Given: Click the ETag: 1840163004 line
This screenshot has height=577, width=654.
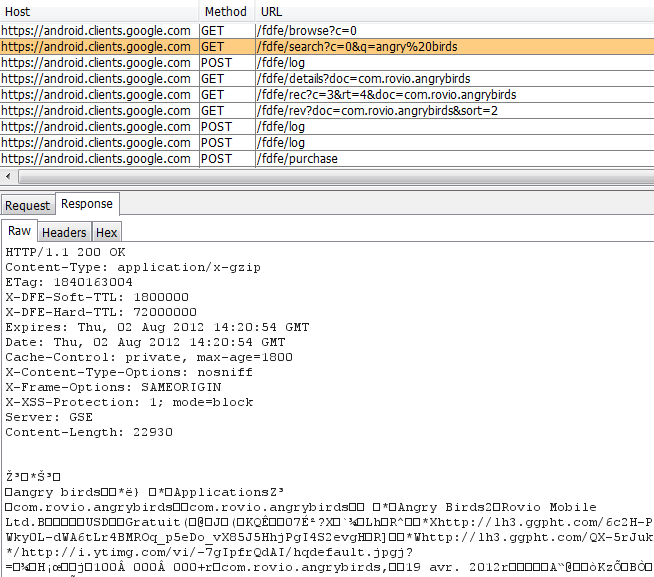Looking at the screenshot, I should 69,282.
